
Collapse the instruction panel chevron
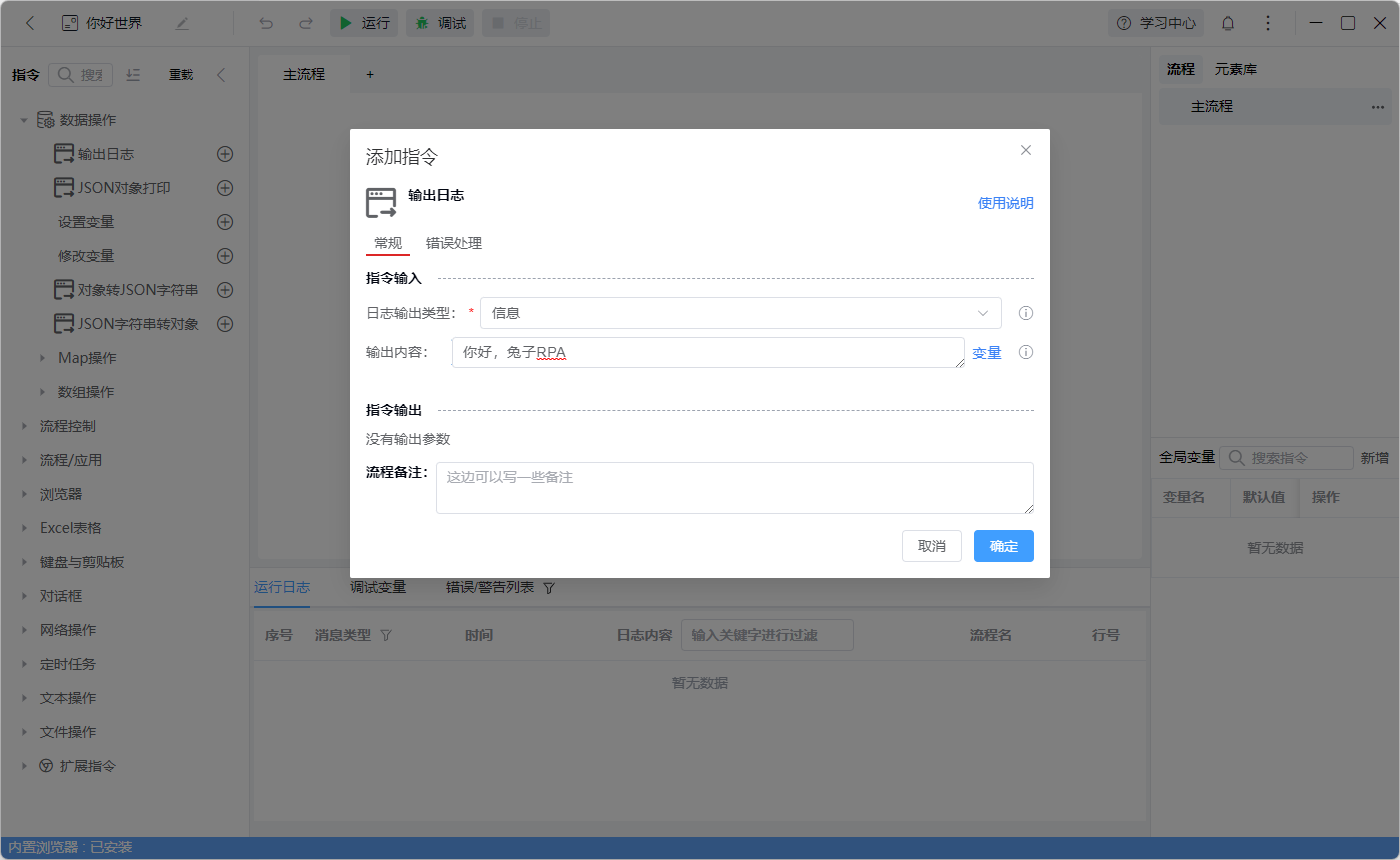[221, 75]
